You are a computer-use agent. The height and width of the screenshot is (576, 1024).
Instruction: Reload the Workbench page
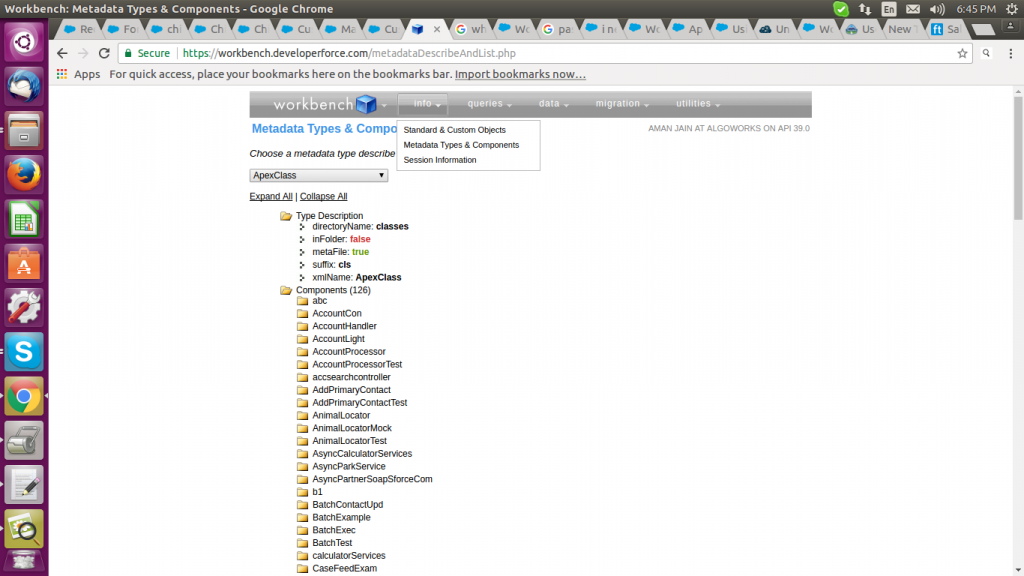click(104, 54)
